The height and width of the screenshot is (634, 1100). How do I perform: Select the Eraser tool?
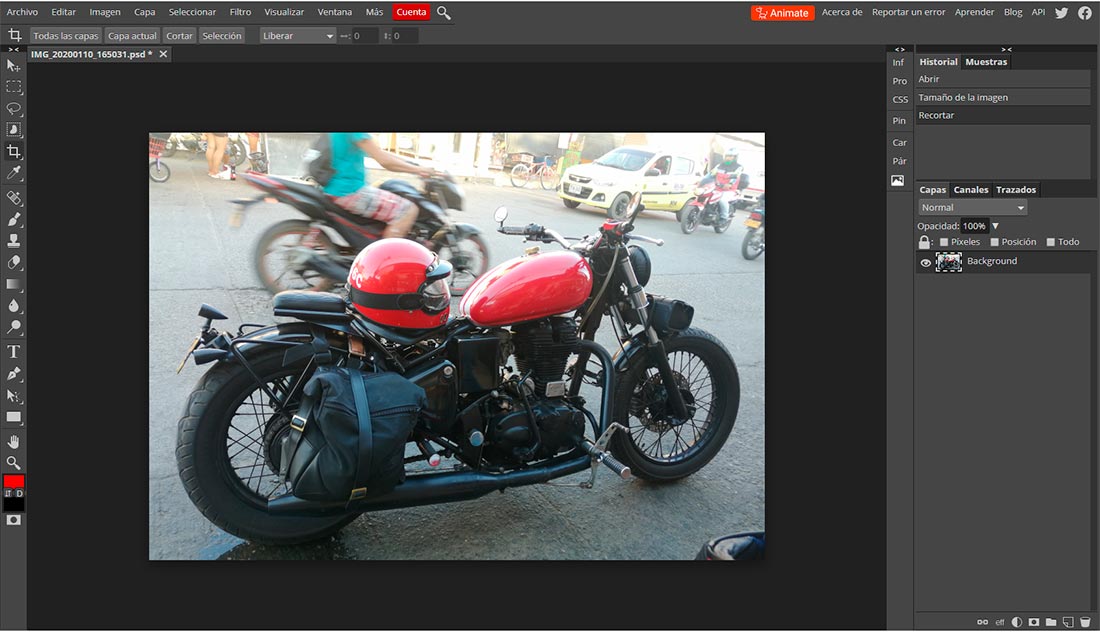pos(14,263)
